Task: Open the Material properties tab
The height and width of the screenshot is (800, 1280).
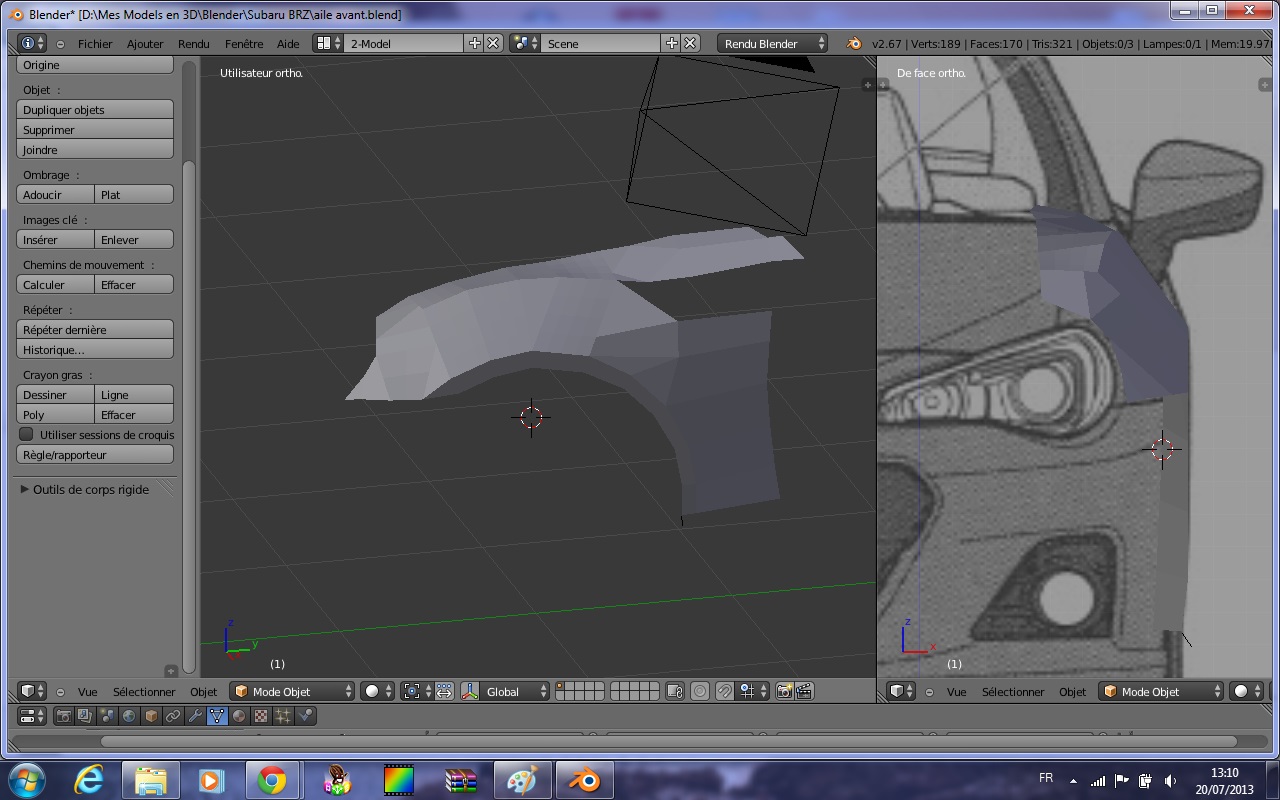Action: click(x=239, y=716)
